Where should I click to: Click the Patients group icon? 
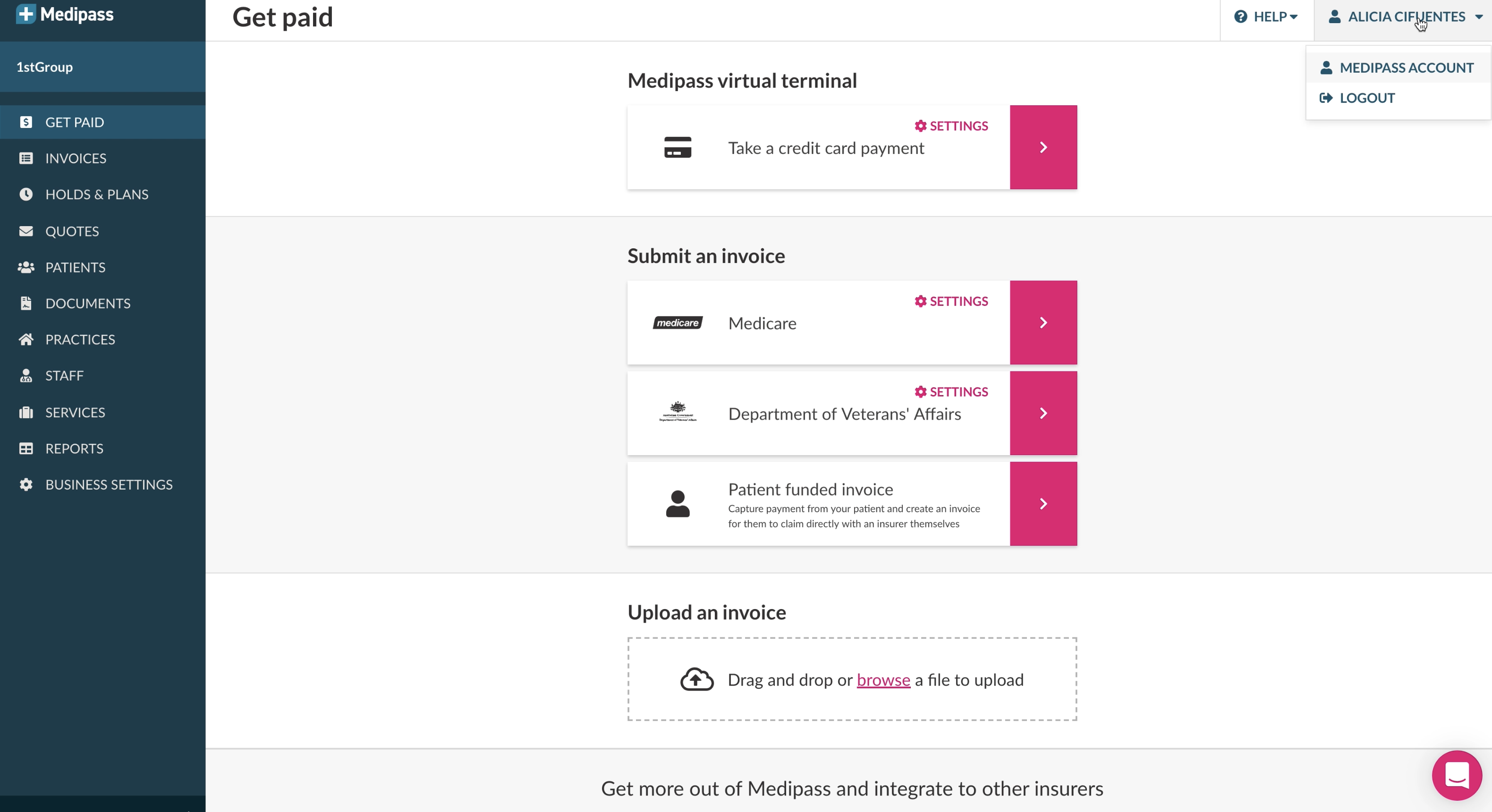coord(26,267)
